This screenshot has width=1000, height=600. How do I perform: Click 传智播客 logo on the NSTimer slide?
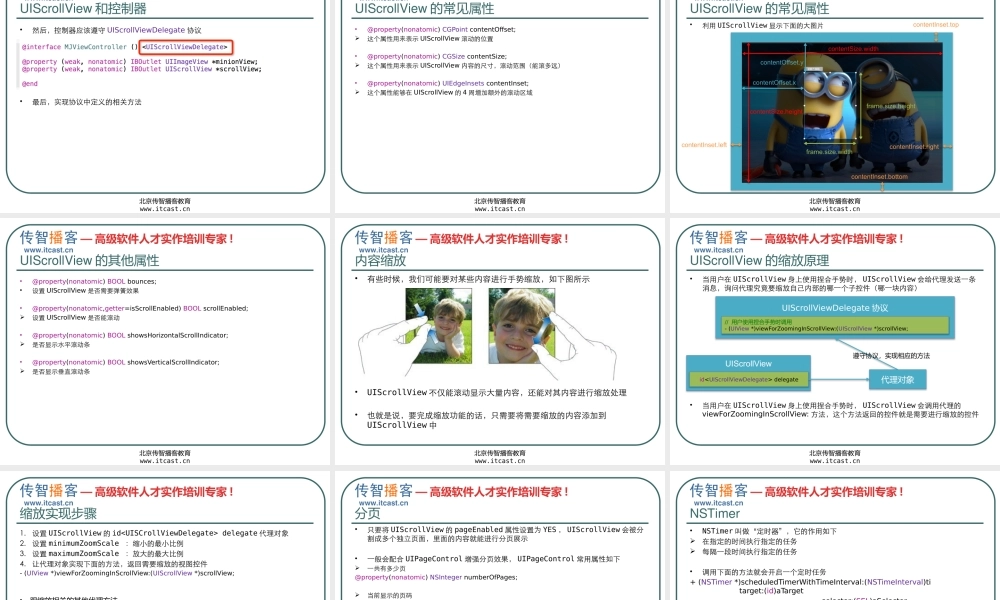pyautogui.click(x=718, y=491)
